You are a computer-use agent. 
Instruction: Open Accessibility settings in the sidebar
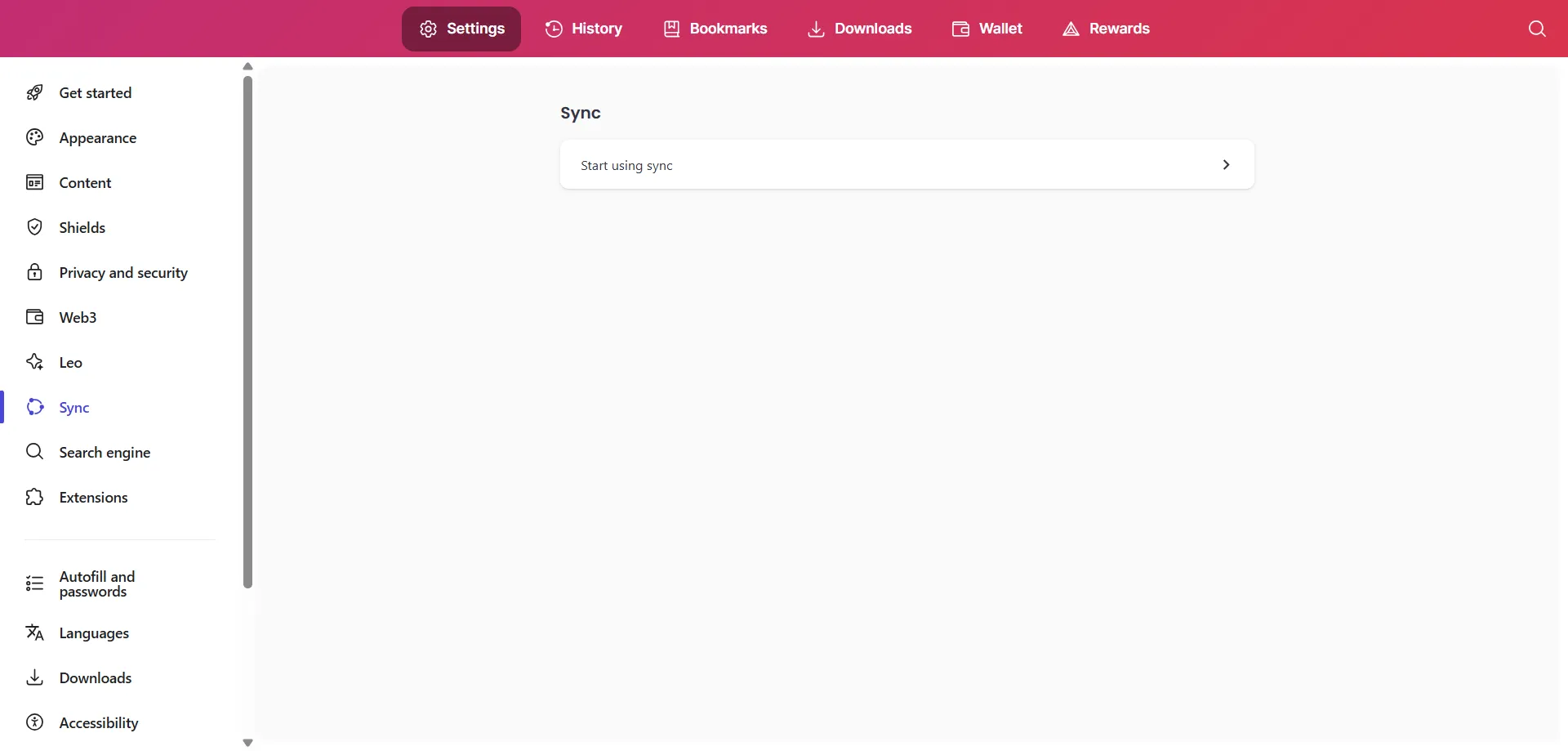(98, 722)
